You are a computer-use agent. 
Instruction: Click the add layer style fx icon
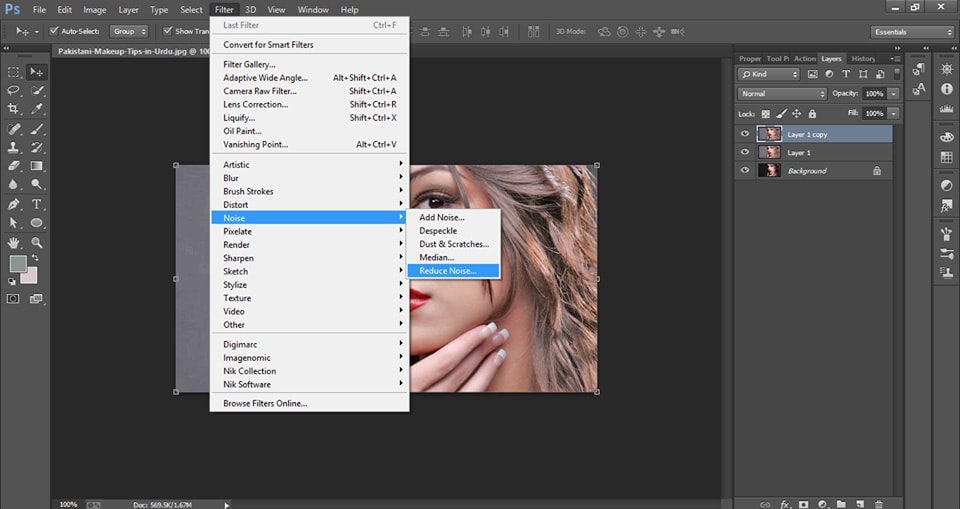[x=786, y=503]
